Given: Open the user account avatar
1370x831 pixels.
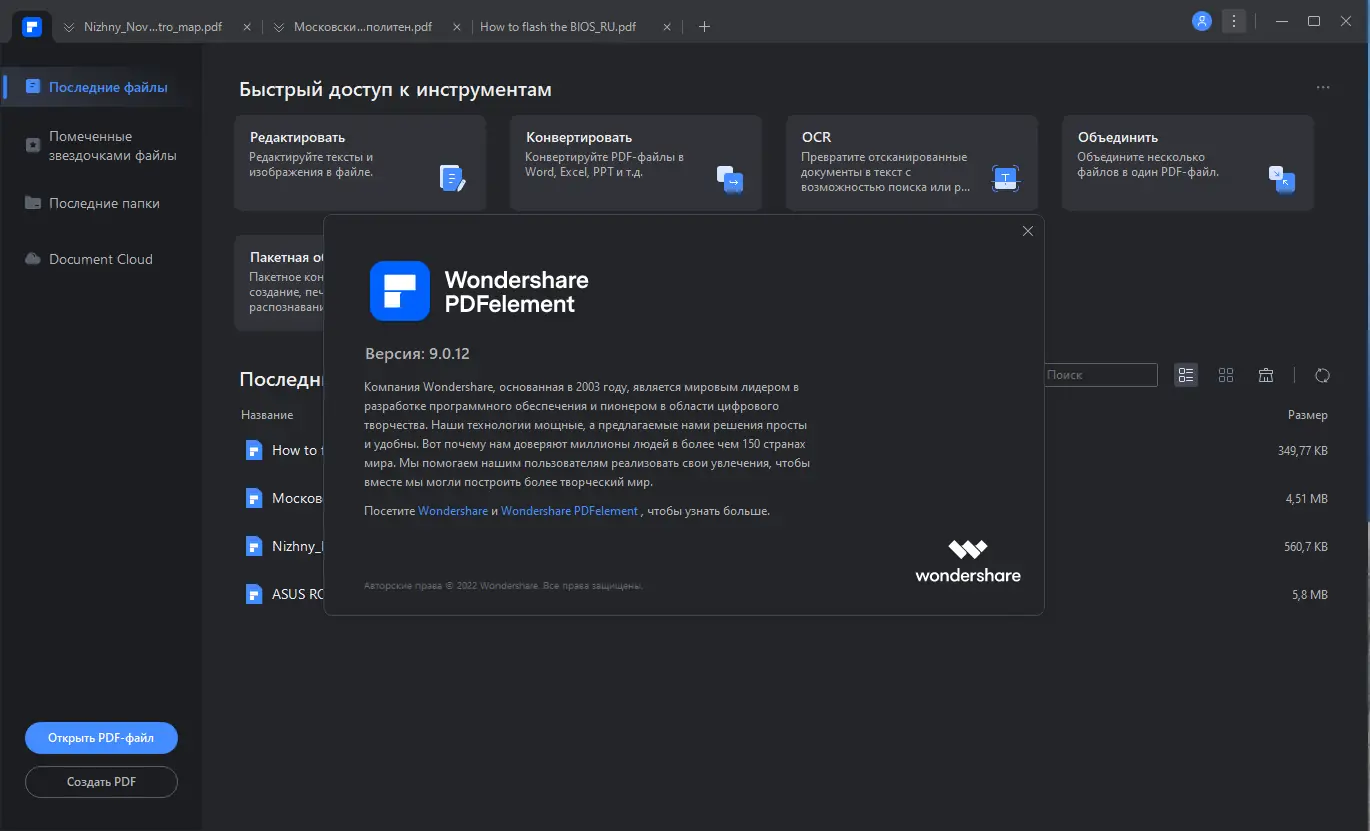Looking at the screenshot, I should (x=1201, y=20).
